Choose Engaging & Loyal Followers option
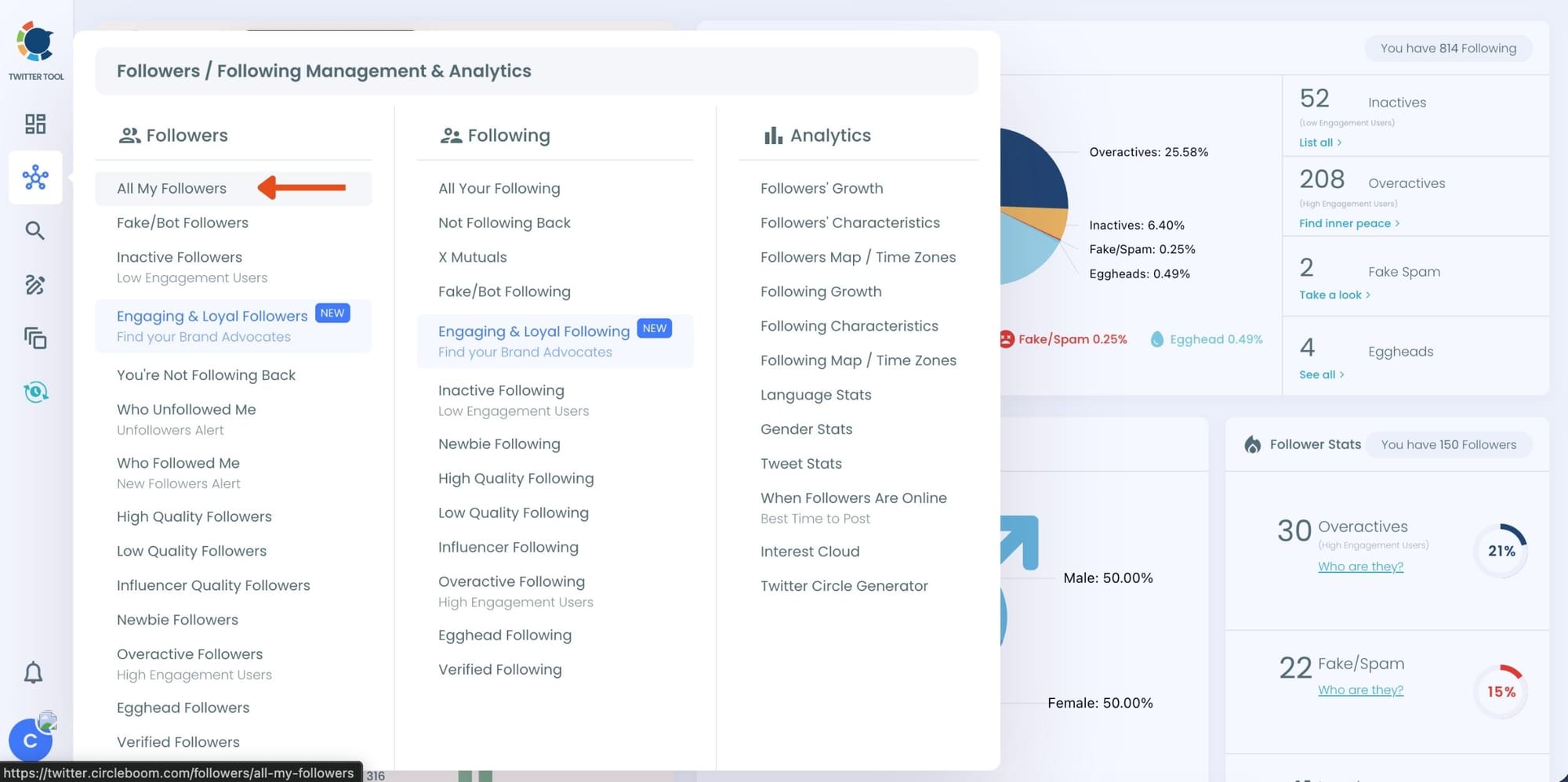The width and height of the screenshot is (1568, 782). tap(212, 317)
